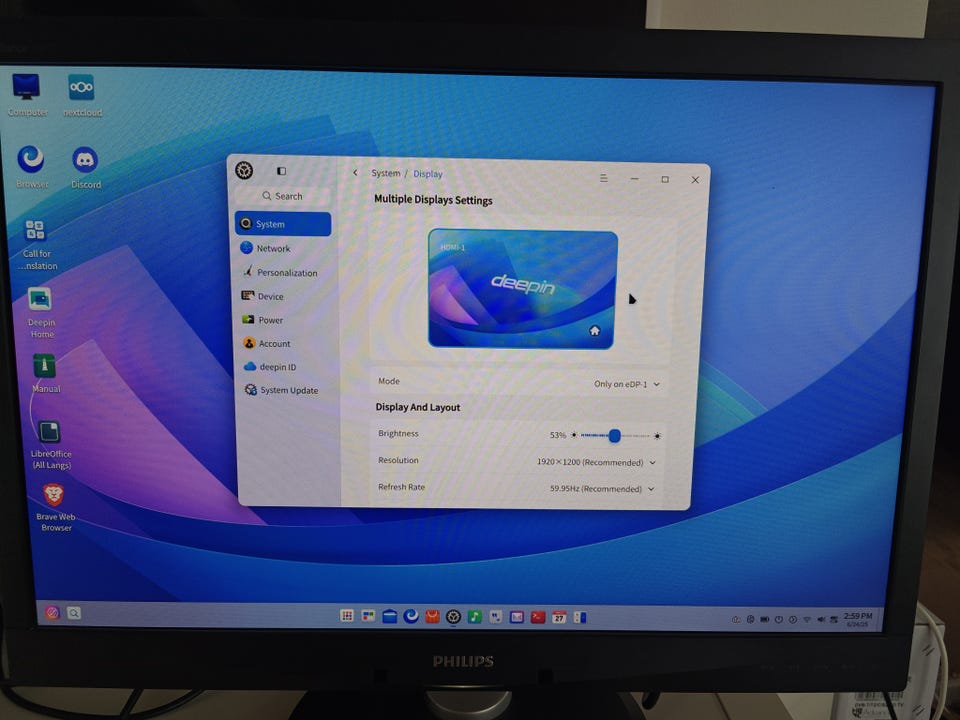Open the Calendar showing 27 in dock
Viewport: 960px width, 720px height.
click(559, 617)
